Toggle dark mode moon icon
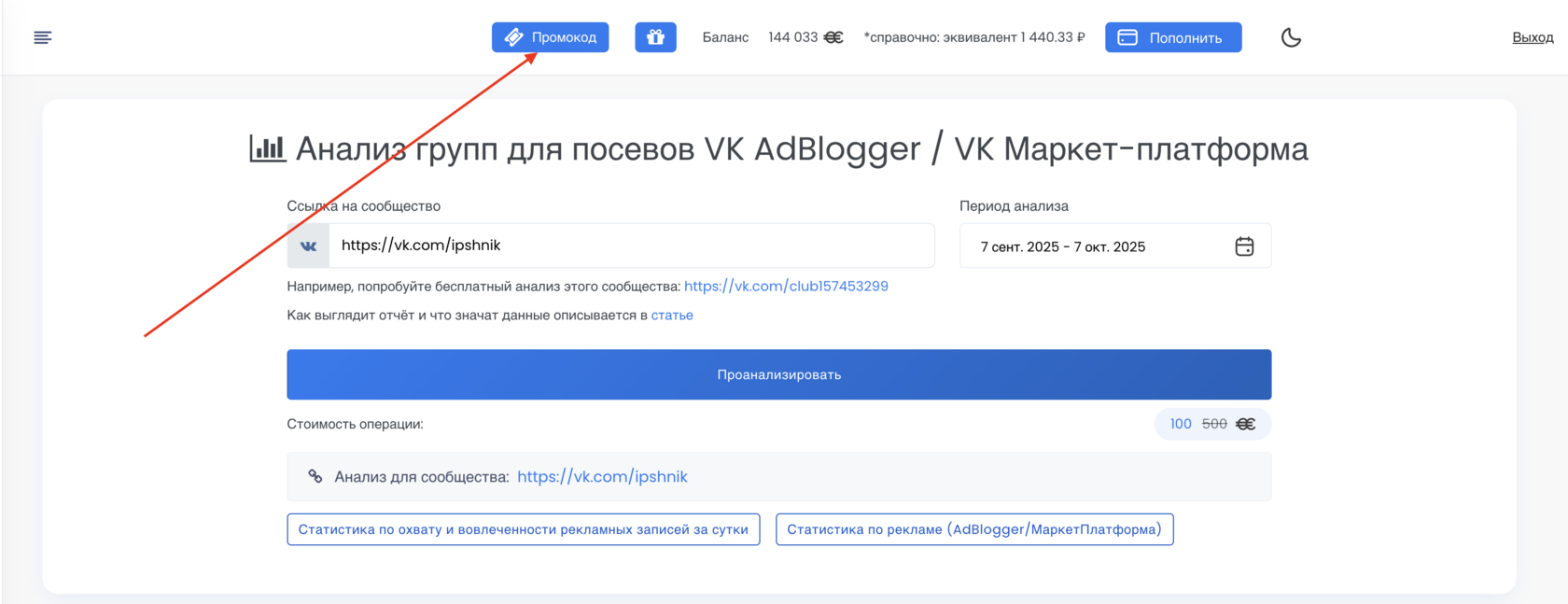 pyautogui.click(x=1291, y=37)
